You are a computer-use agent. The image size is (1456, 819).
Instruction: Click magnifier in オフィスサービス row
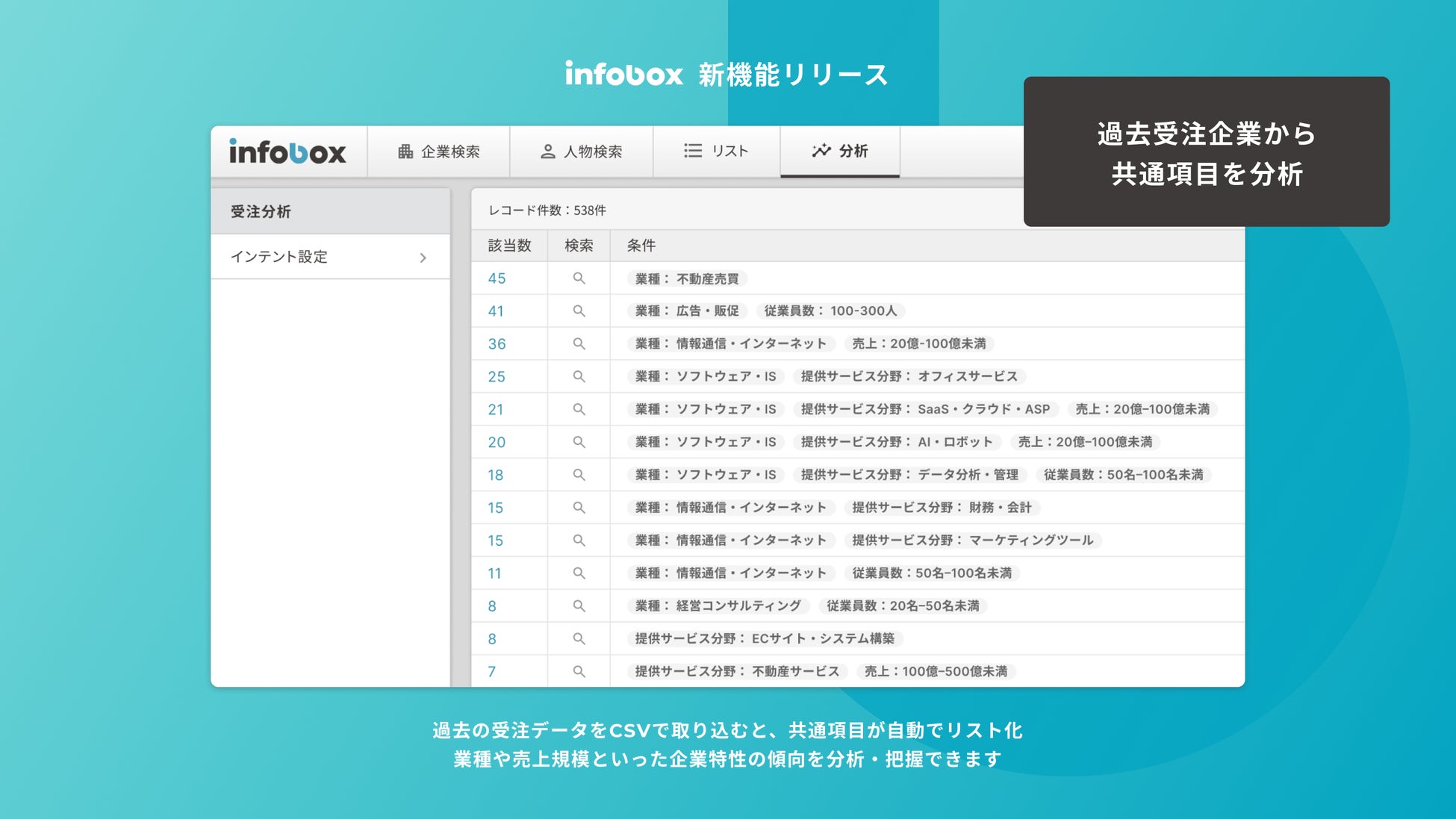(579, 376)
